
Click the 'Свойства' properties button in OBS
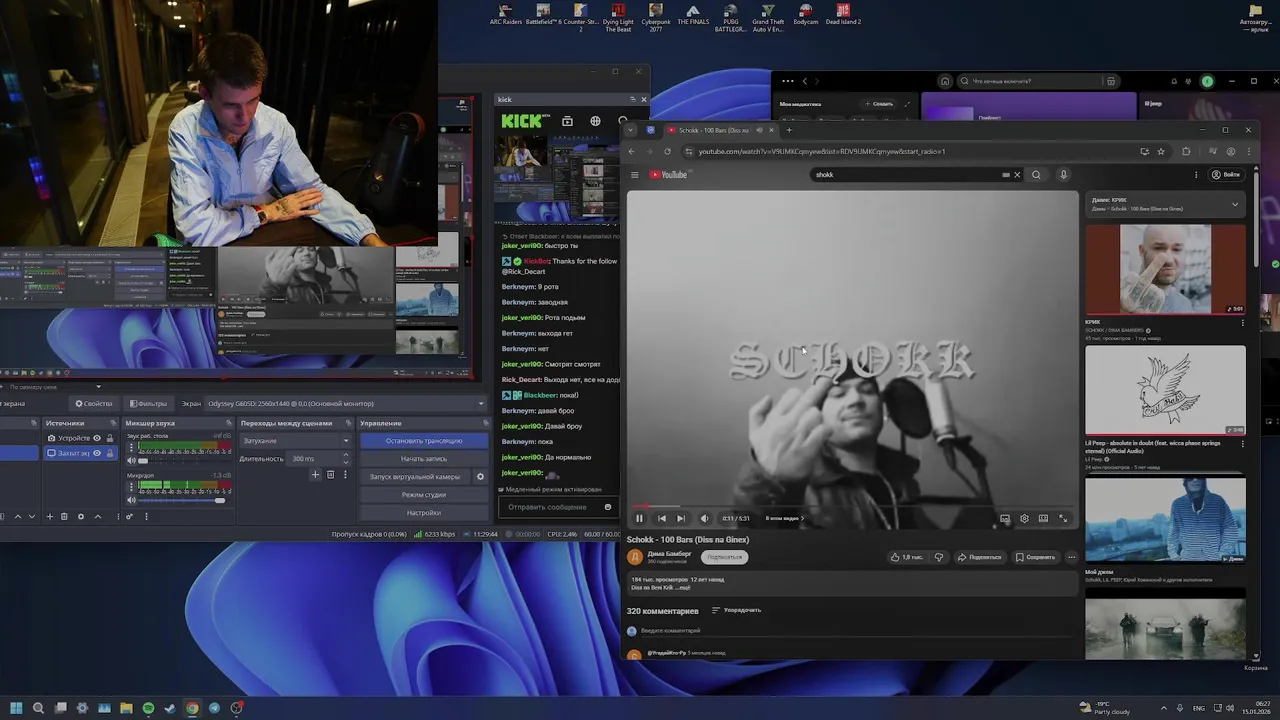point(94,404)
